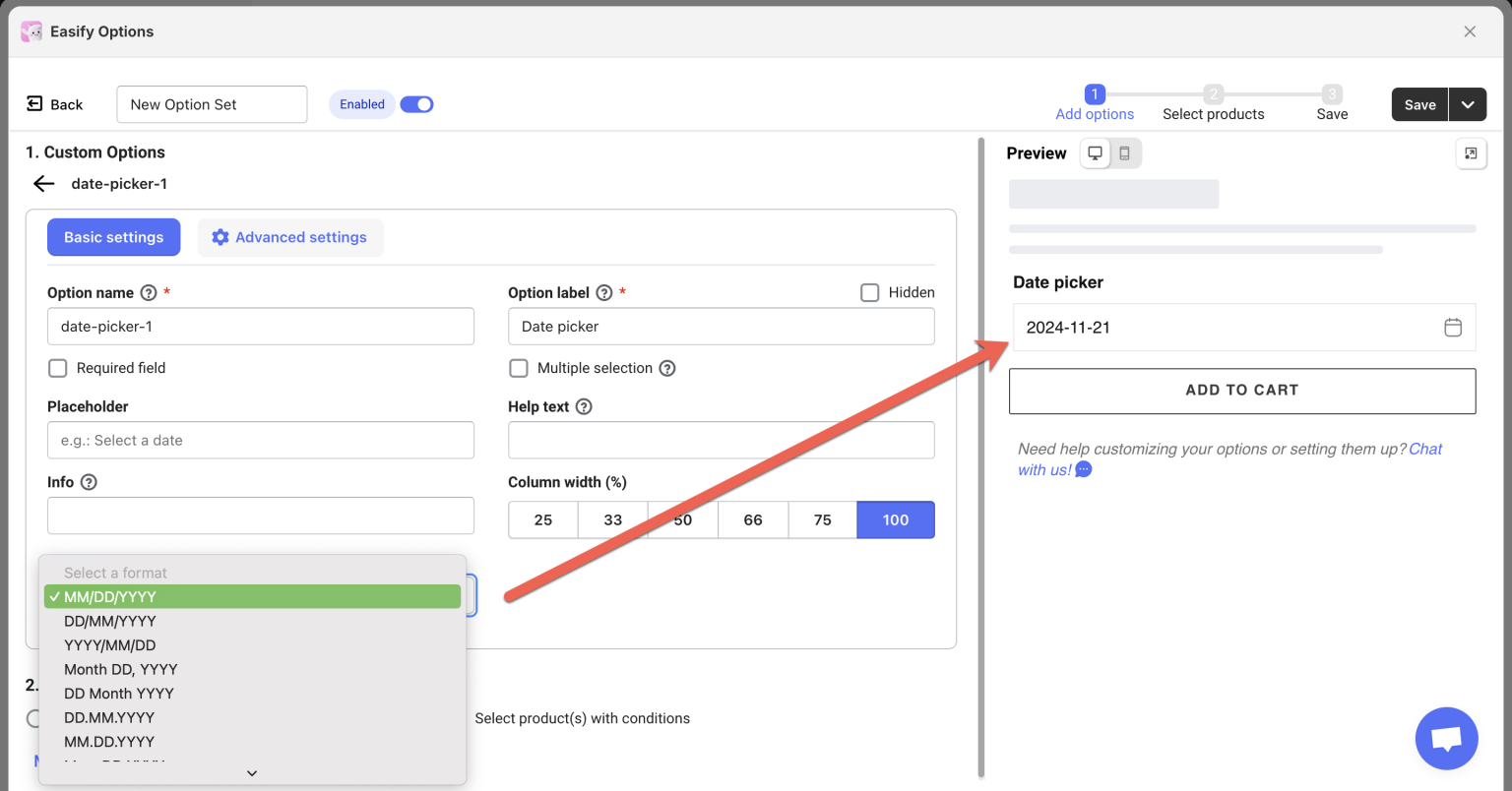Screen dimensions: 1512x791
Task: Open the calendar icon in date picker preview
Action: click(1453, 327)
